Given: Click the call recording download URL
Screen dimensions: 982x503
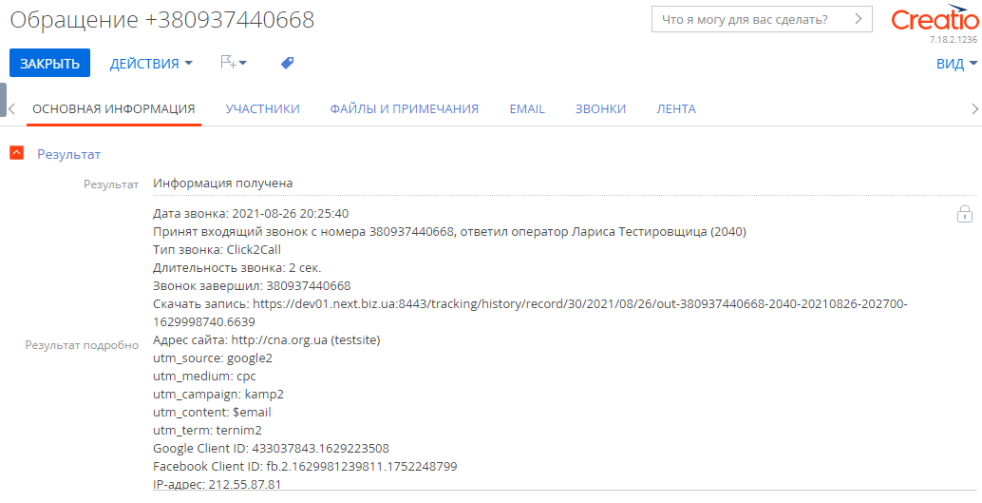Looking at the screenshot, I should coord(580,304).
